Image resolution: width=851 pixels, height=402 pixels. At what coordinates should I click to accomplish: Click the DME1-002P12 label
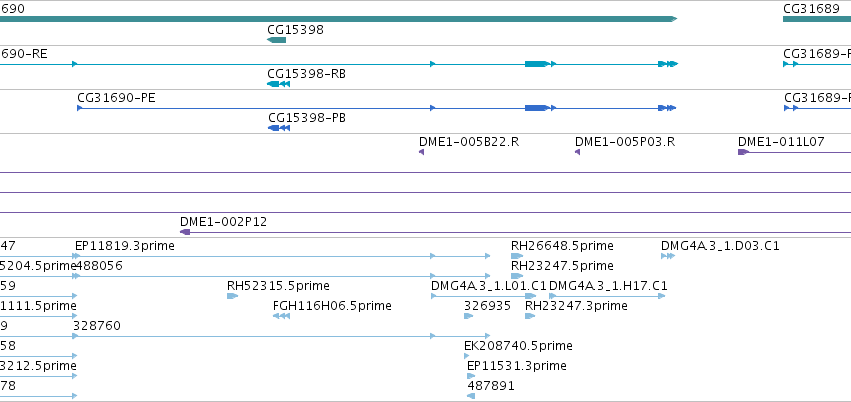tap(224, 222)
